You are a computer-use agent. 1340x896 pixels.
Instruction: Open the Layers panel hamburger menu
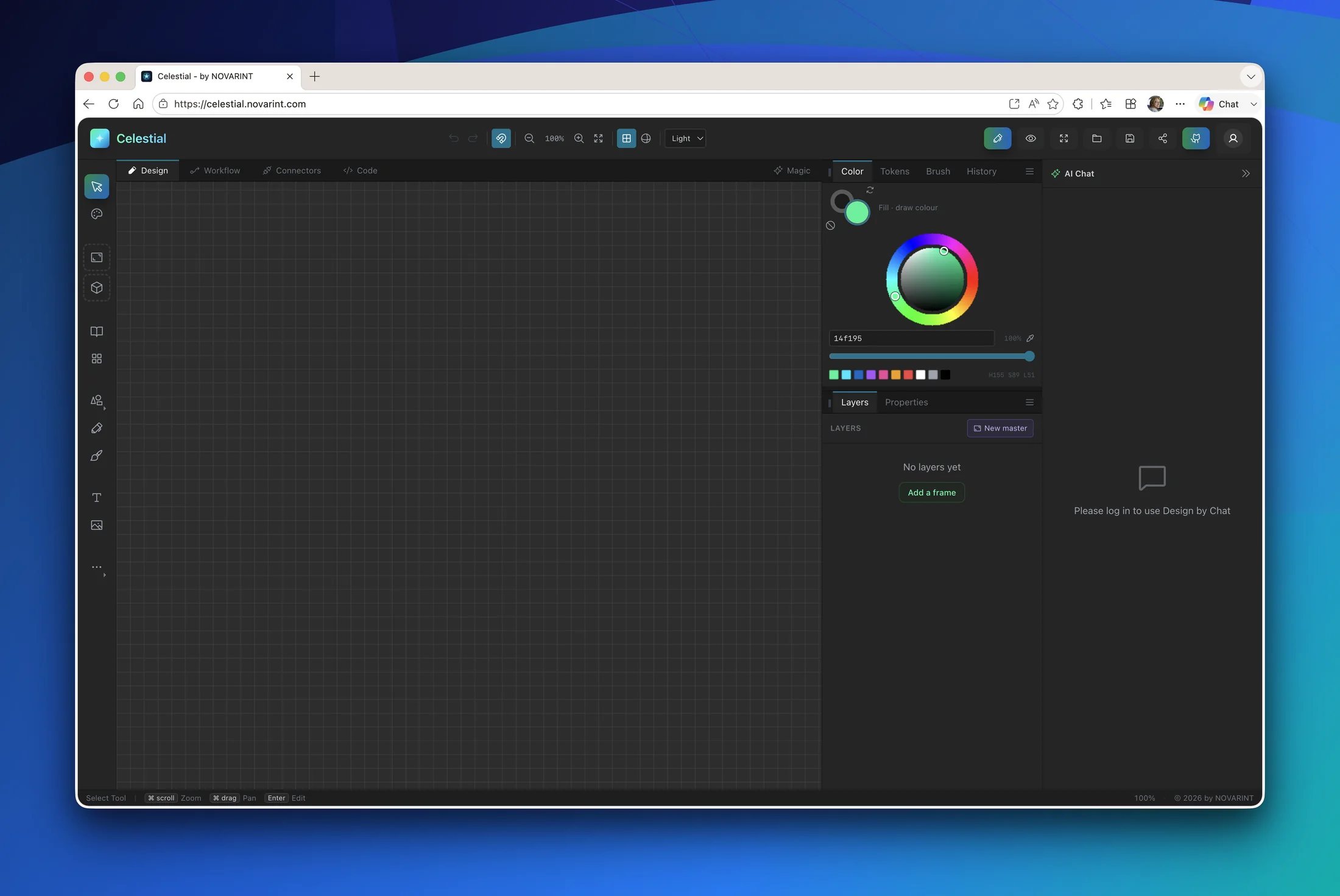pyautogui.click(x=1029, y=403)
